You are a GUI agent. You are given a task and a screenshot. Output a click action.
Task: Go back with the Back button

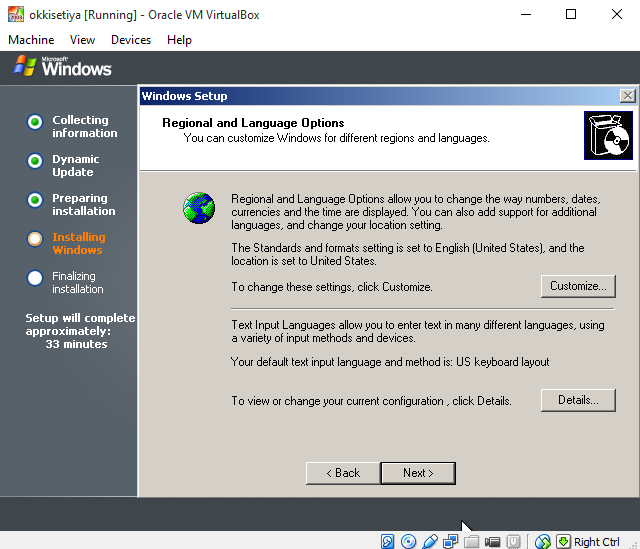343,473
